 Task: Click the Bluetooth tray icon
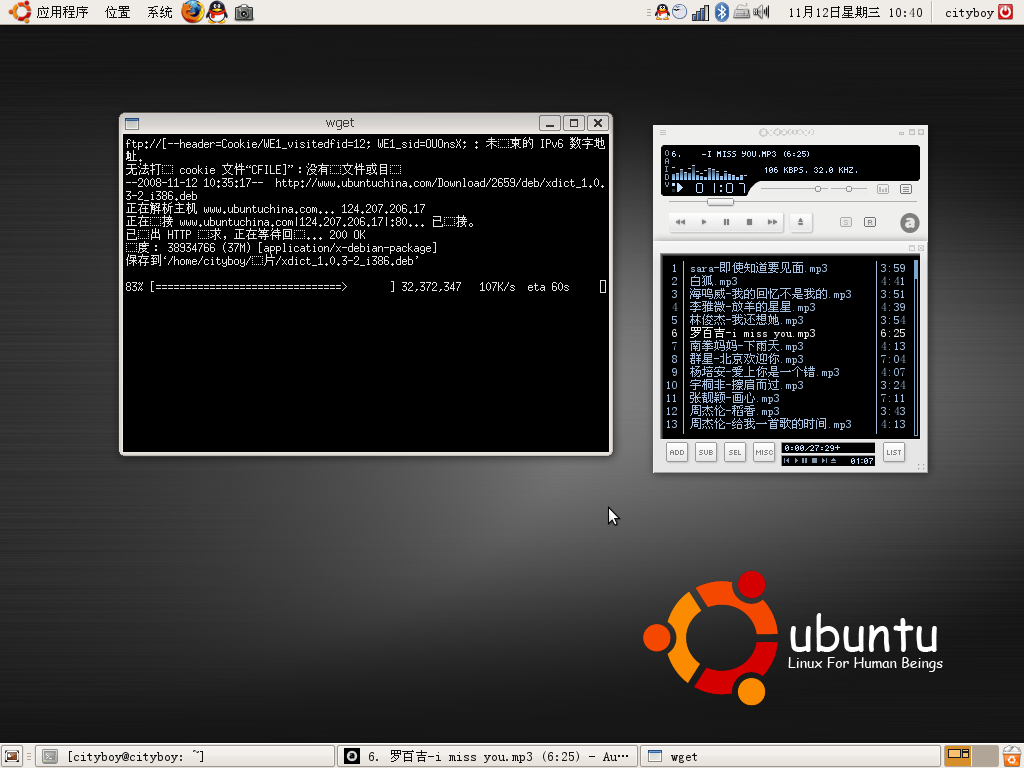click(722, 12)
